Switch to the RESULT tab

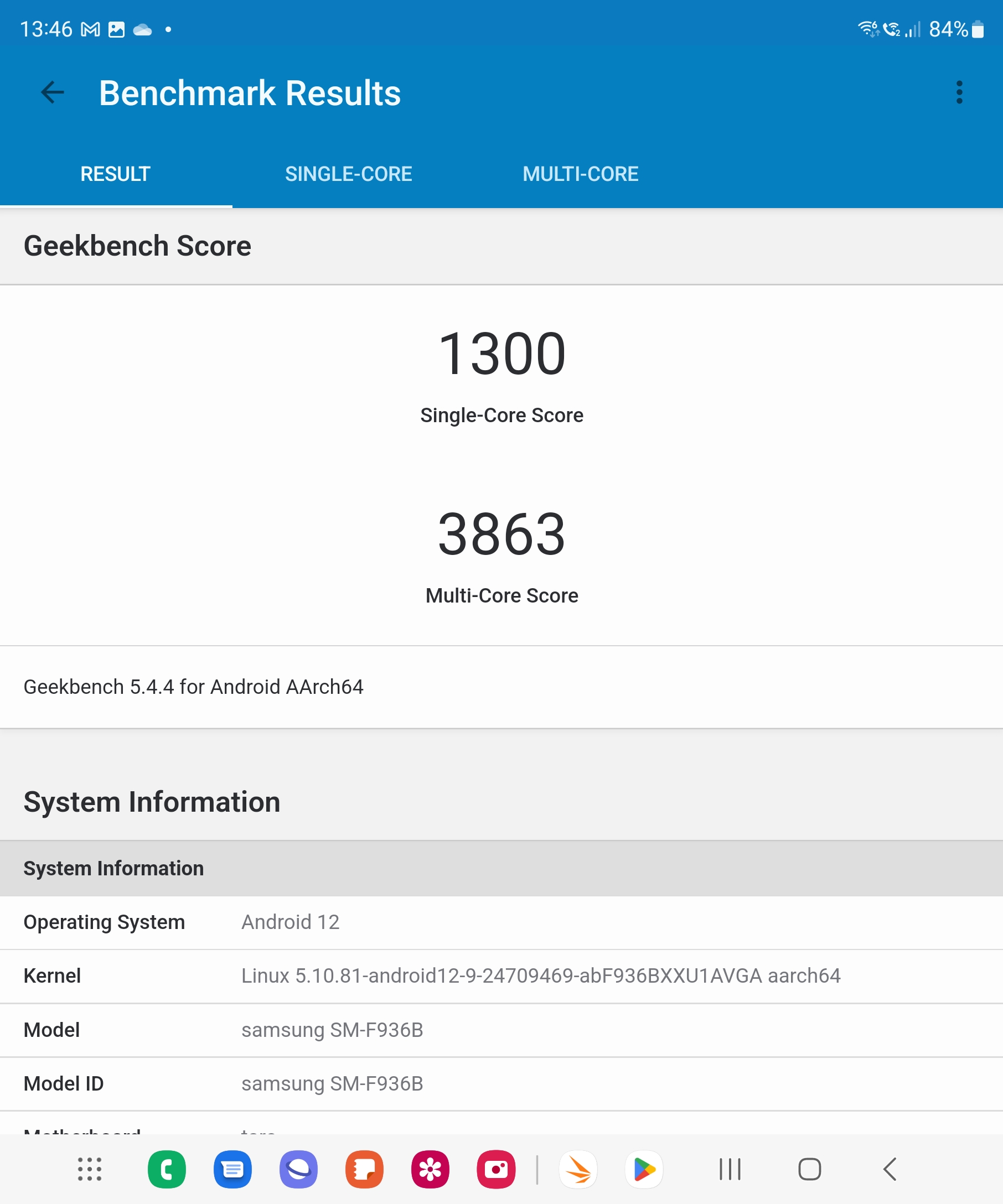coord(115,174)
